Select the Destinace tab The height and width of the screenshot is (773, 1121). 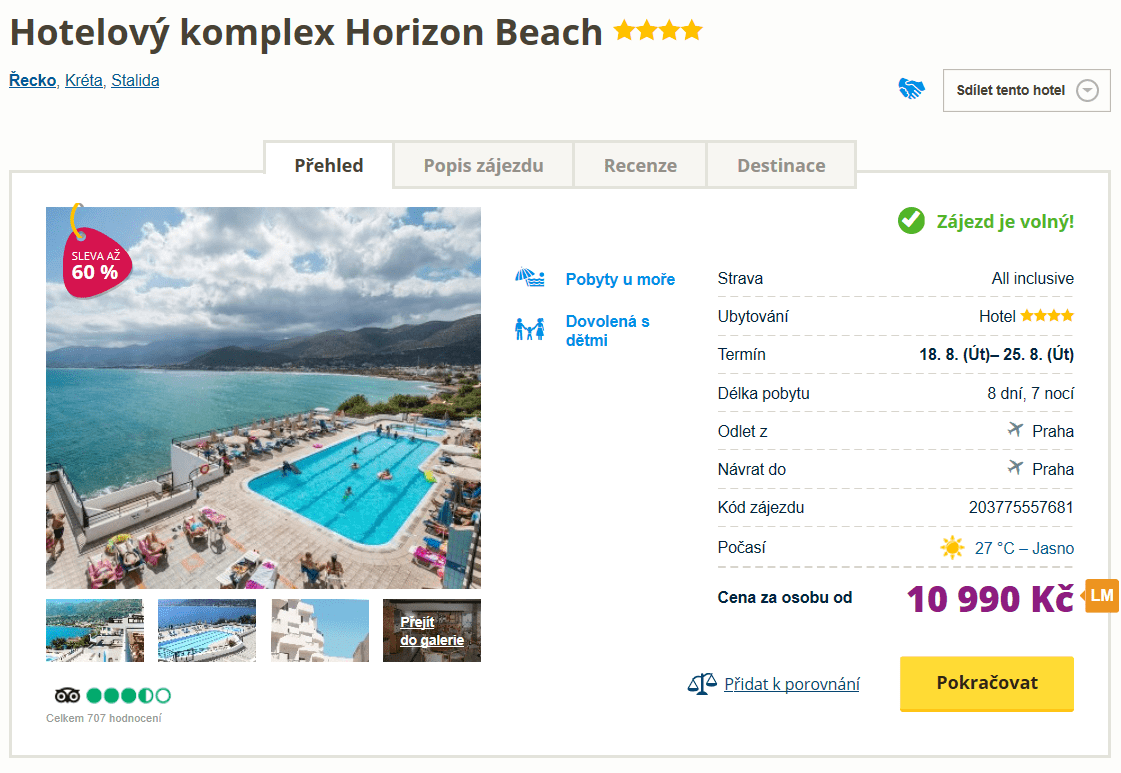point(781,166)
